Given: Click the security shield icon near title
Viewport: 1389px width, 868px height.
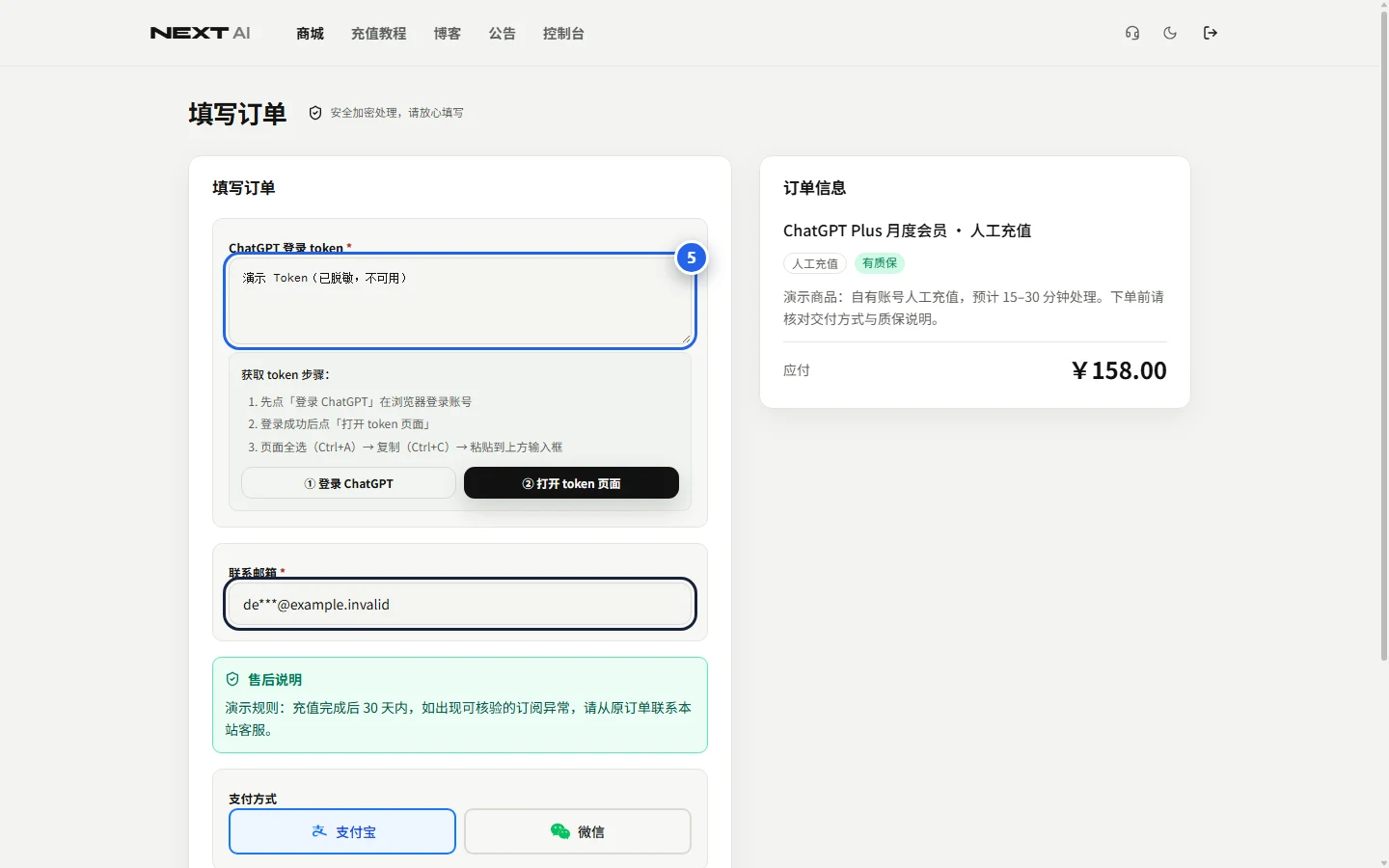Looking at the screenshot, I should [315, 113].
